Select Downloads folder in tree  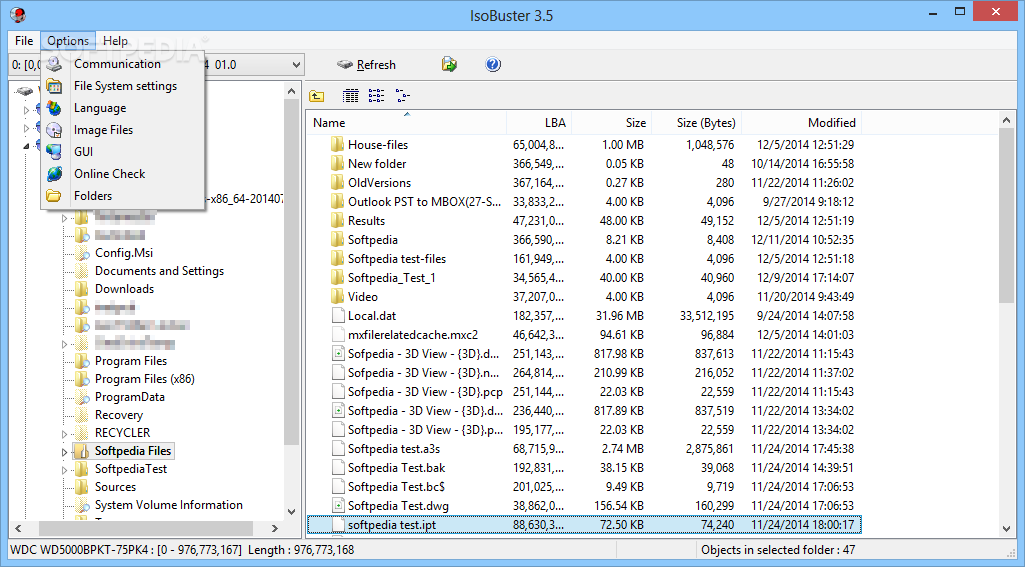(x=124, y=288)
